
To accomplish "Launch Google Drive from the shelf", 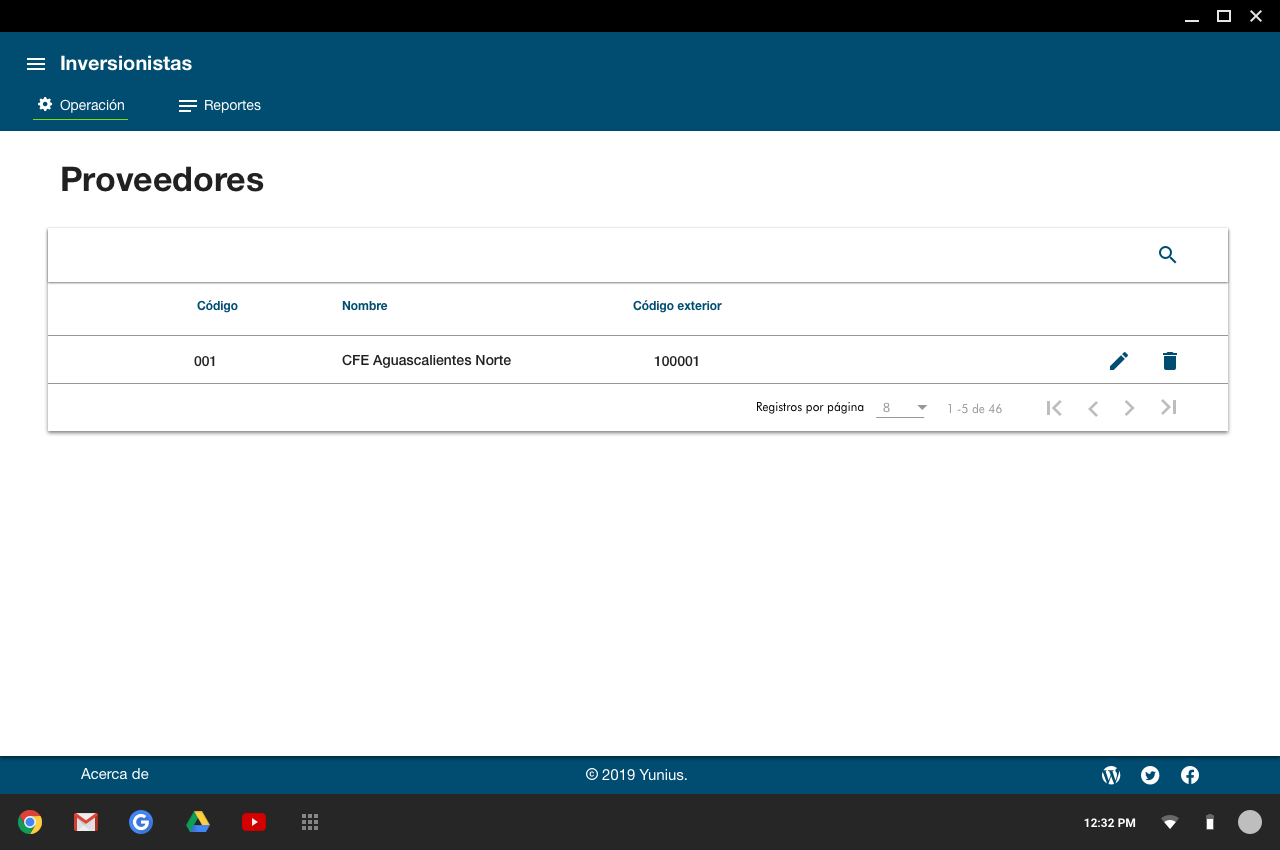I will 198,822.
